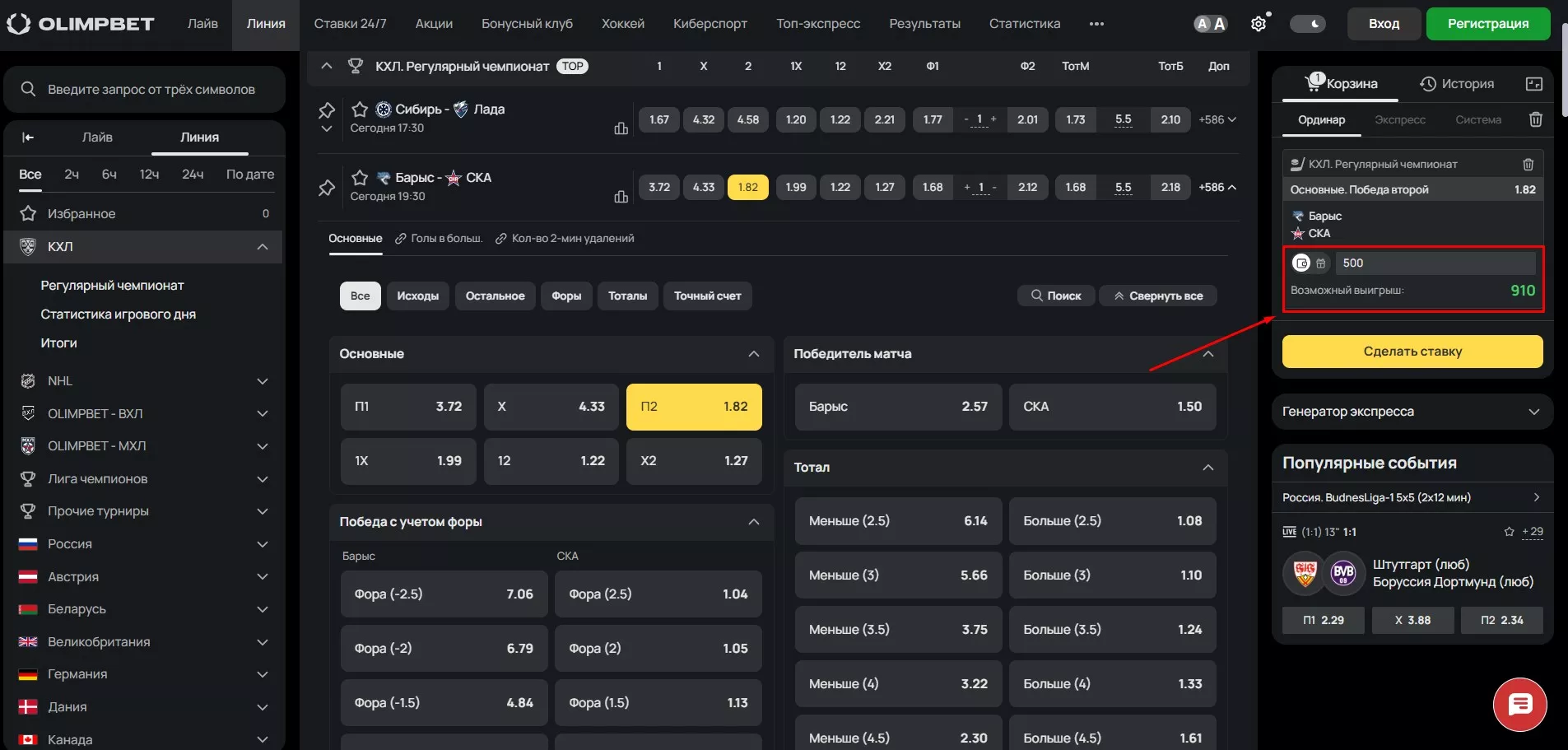This screenshot has height=750, width=1568.
Task: Open statistics chart icon for Барыс - СКА
Action: pos(621,196)
